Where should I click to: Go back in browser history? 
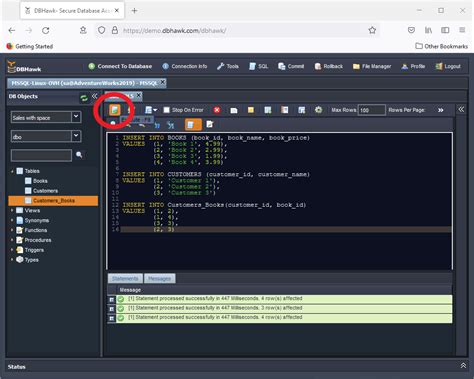pyautogui.click(x=12, y=31)
